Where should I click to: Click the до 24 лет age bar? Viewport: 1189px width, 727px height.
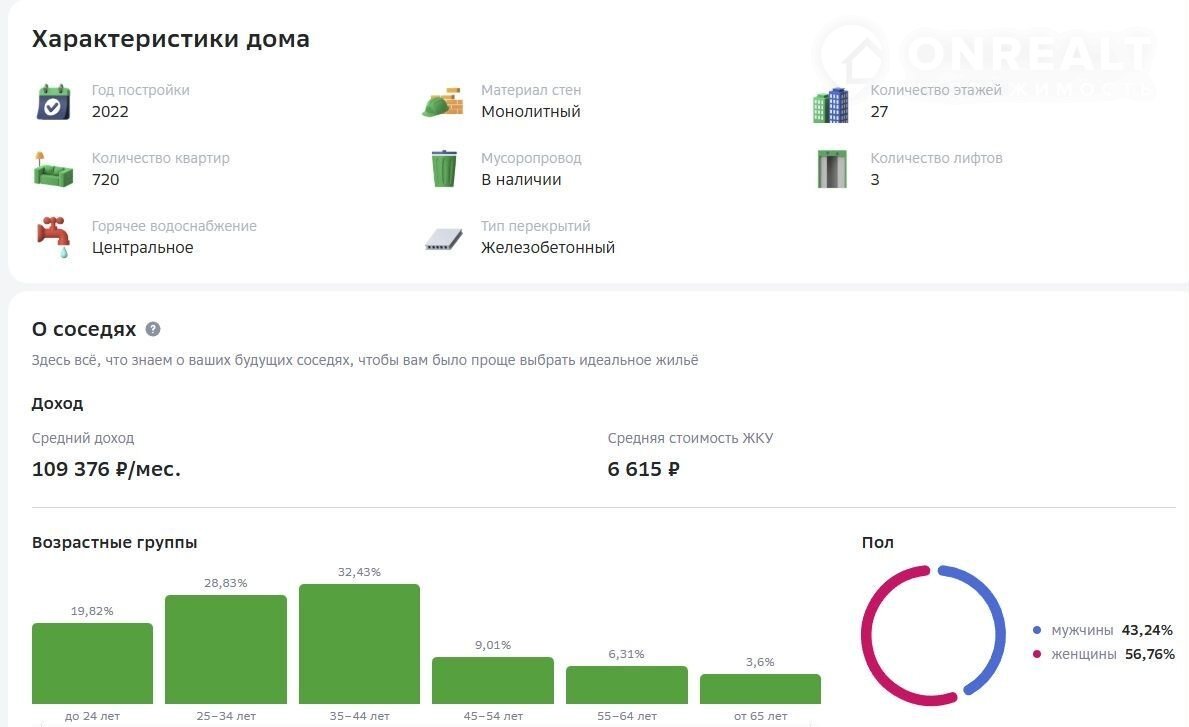click(92, 663)
